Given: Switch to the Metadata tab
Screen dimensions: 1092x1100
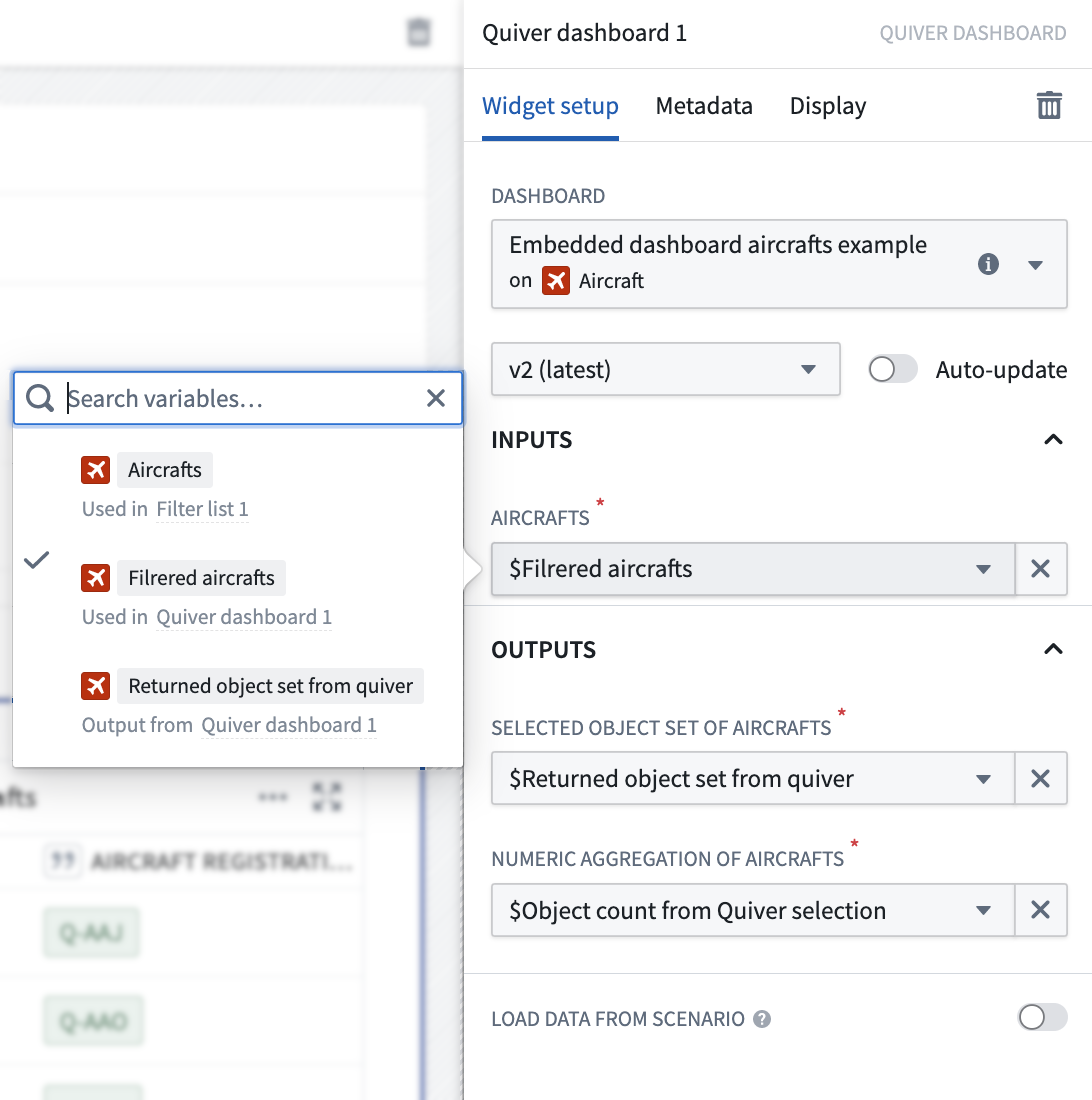Looking at the screenshot, I should pyautogui.click(x=704, y=107).
